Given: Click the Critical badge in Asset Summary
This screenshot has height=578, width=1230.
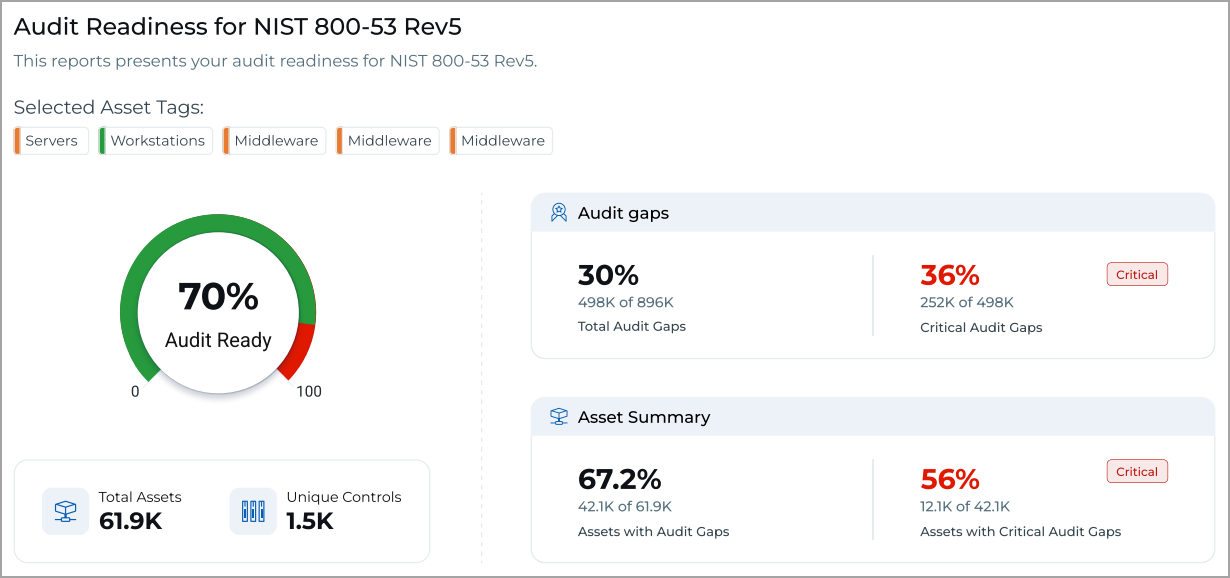Looking at the screenshot, I should [1137, 472].
